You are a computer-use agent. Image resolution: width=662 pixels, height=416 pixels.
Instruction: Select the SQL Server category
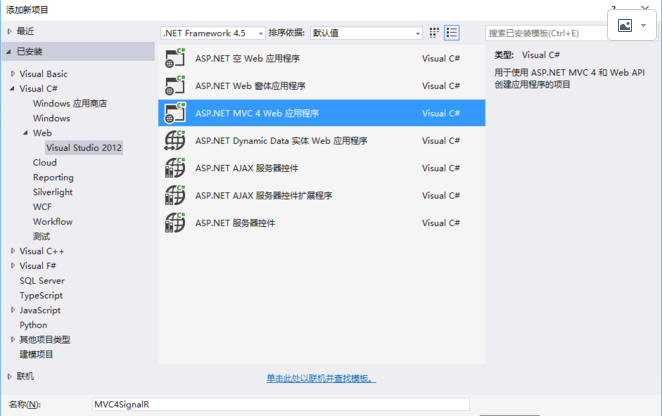42,281
